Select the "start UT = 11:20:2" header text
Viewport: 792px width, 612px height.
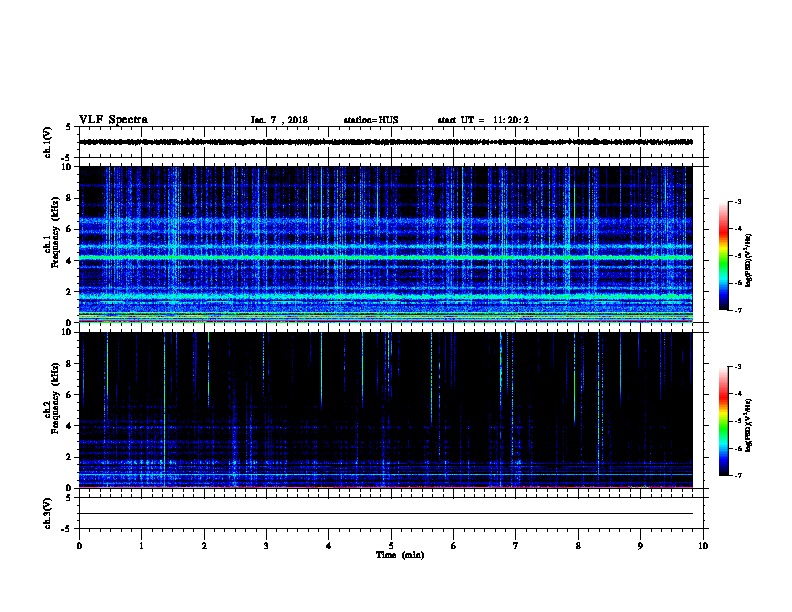click(x=483, y=120)
